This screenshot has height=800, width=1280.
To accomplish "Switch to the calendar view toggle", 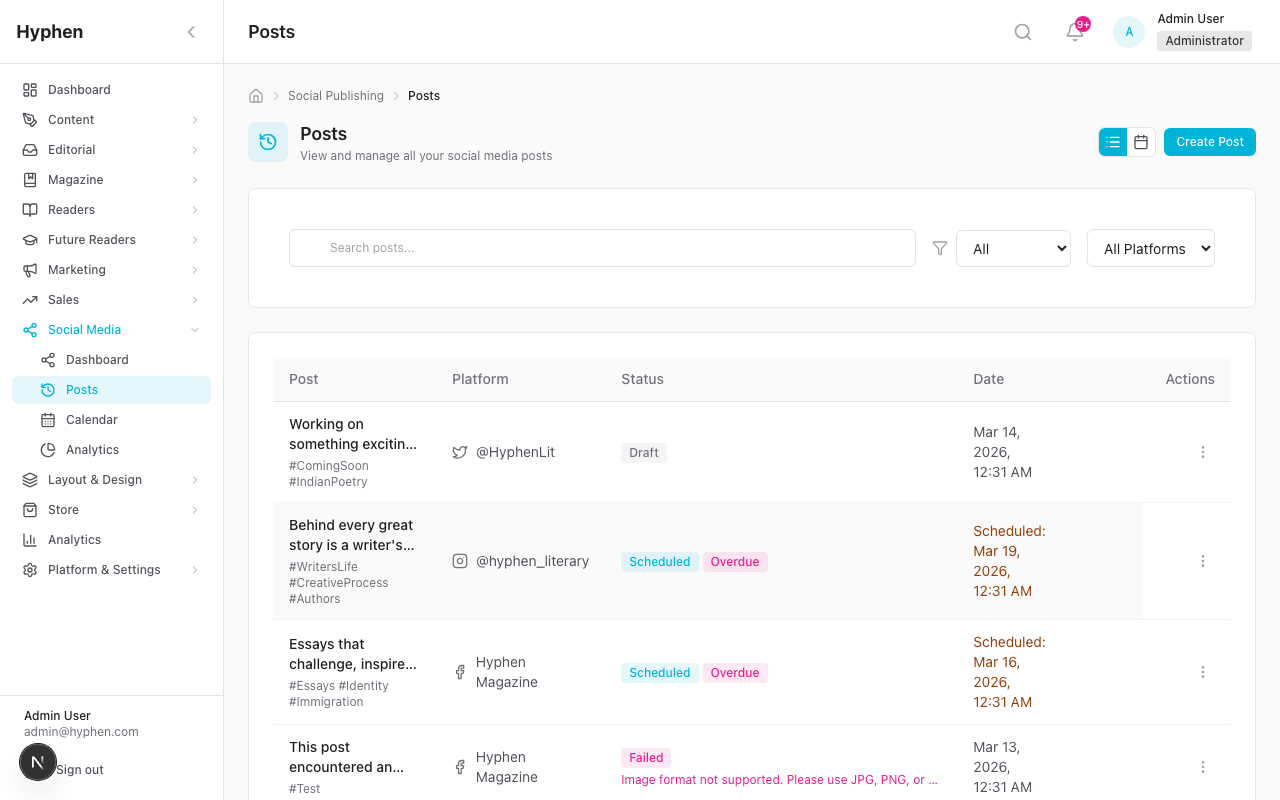I will pos(1141,142).
